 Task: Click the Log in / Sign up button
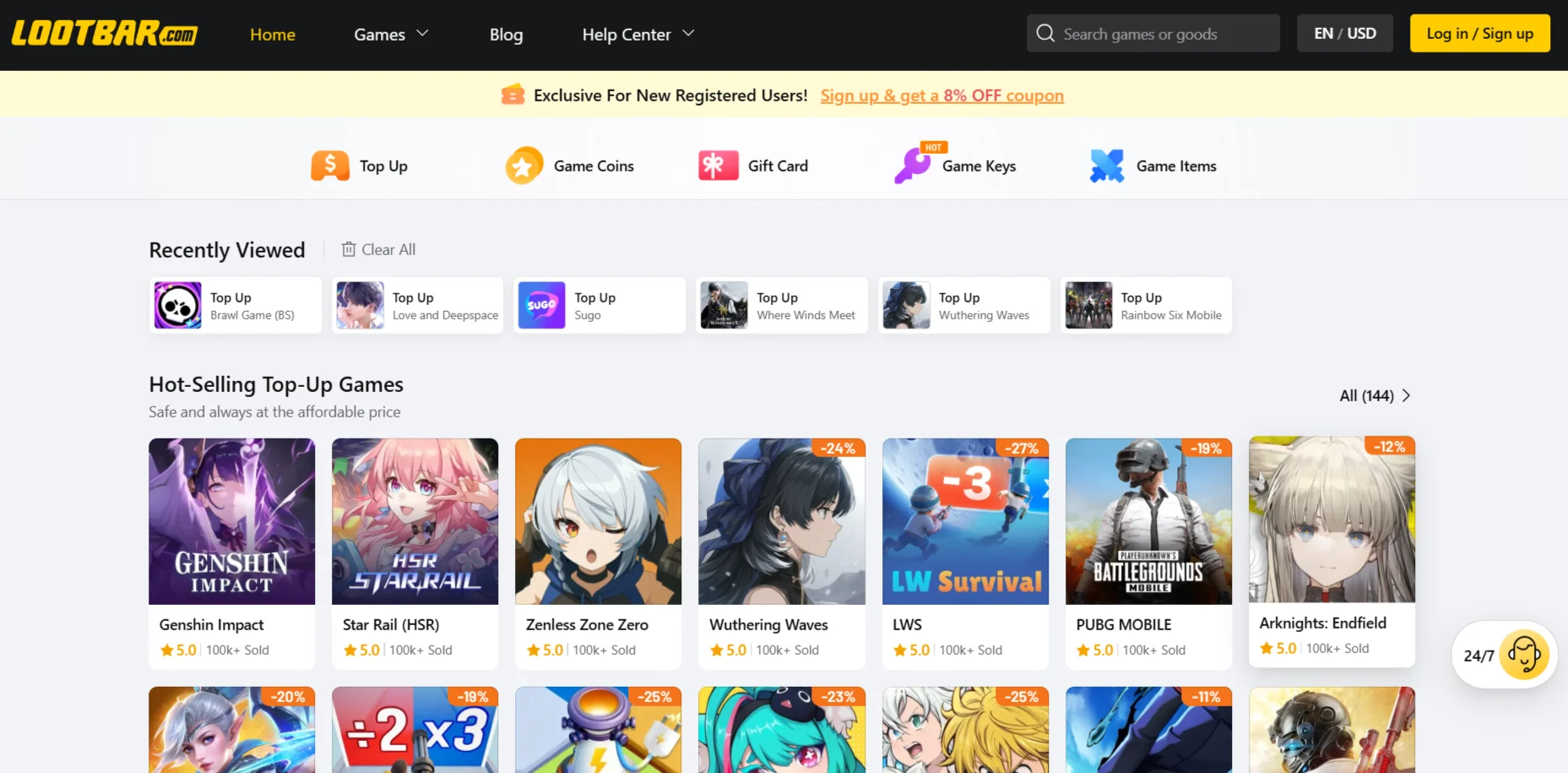pyautogui.click(x=1479, y=34)
